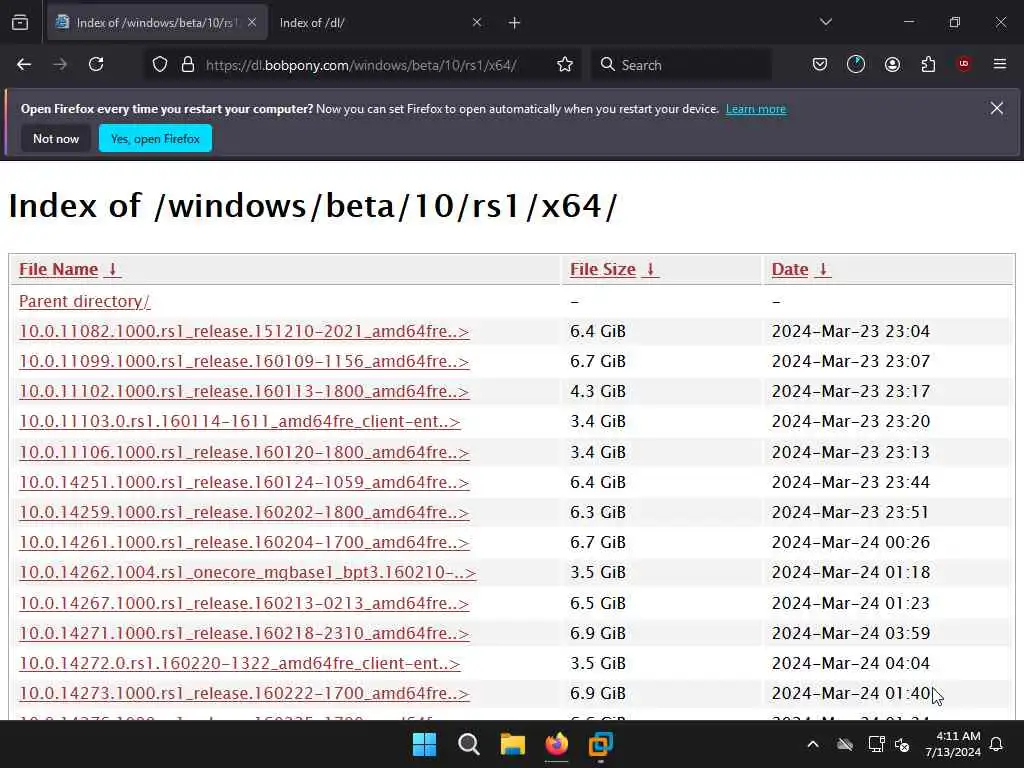This screenshot has width=1024, height=768.
Task: Click the 10.0.14267.1000 rs1_release link
Action: (x=244, y=603)
